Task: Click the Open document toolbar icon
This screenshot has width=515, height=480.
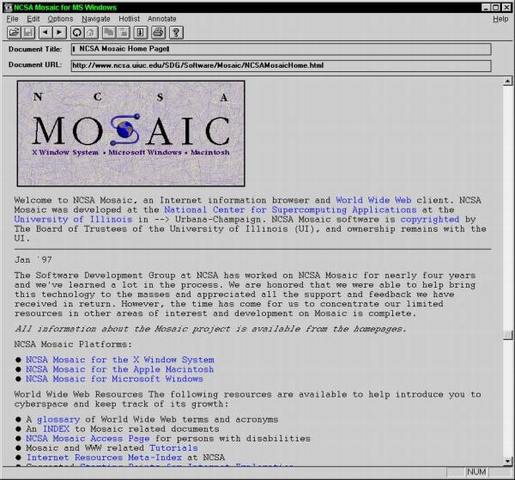Action: click(14, 33)
